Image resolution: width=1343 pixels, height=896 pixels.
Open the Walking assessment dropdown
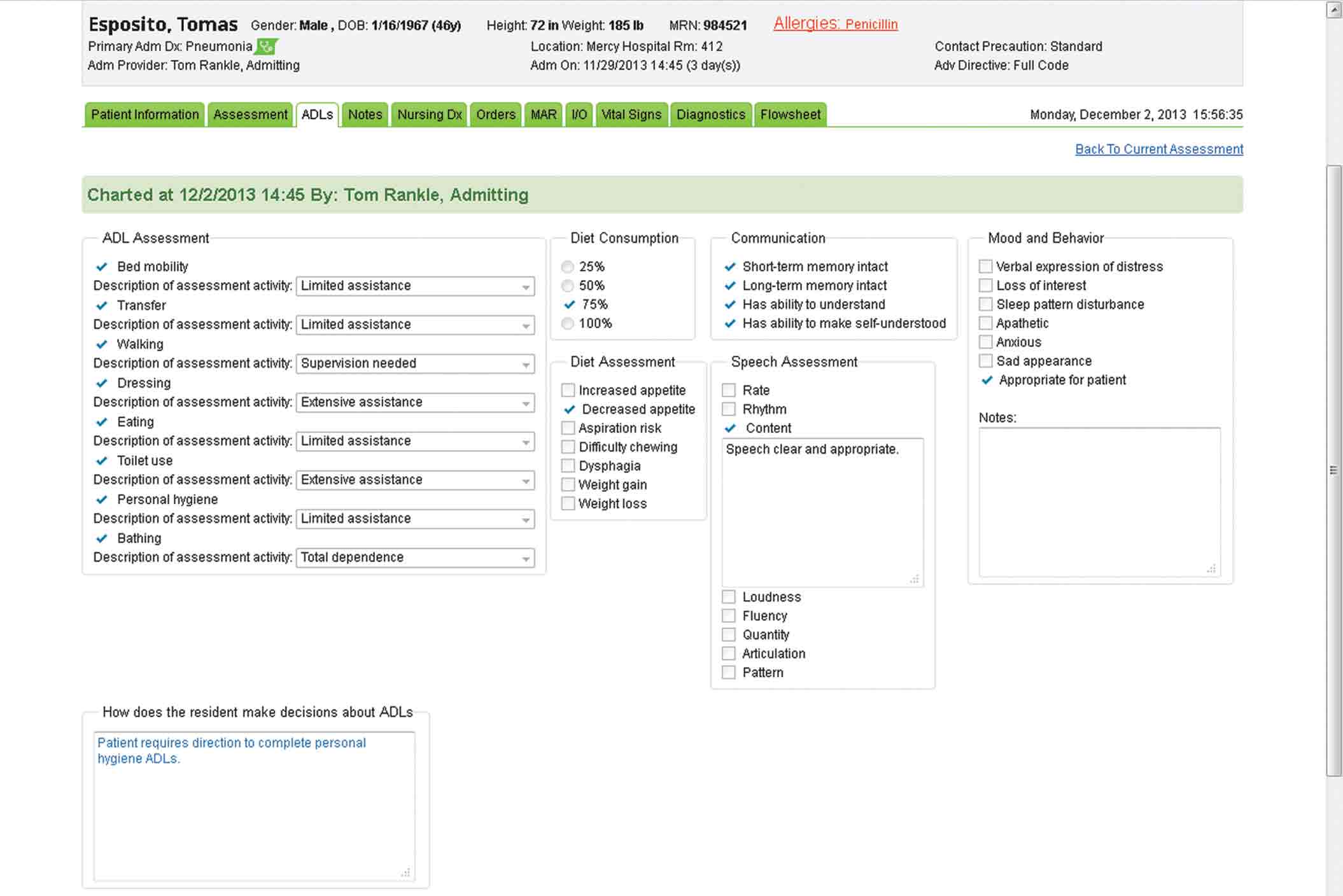point(415,363)
